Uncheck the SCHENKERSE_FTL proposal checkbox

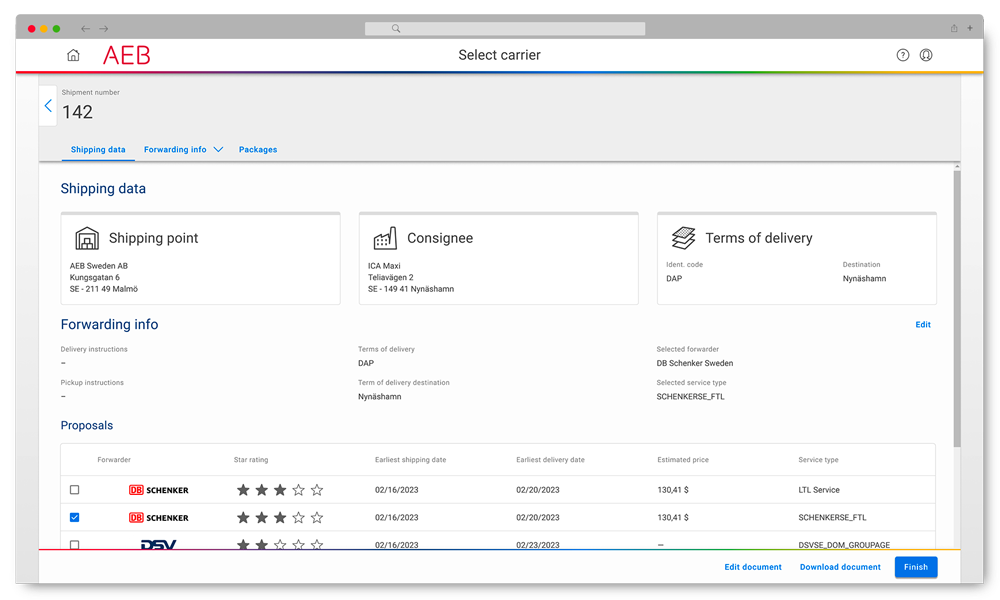pos(75,517)
